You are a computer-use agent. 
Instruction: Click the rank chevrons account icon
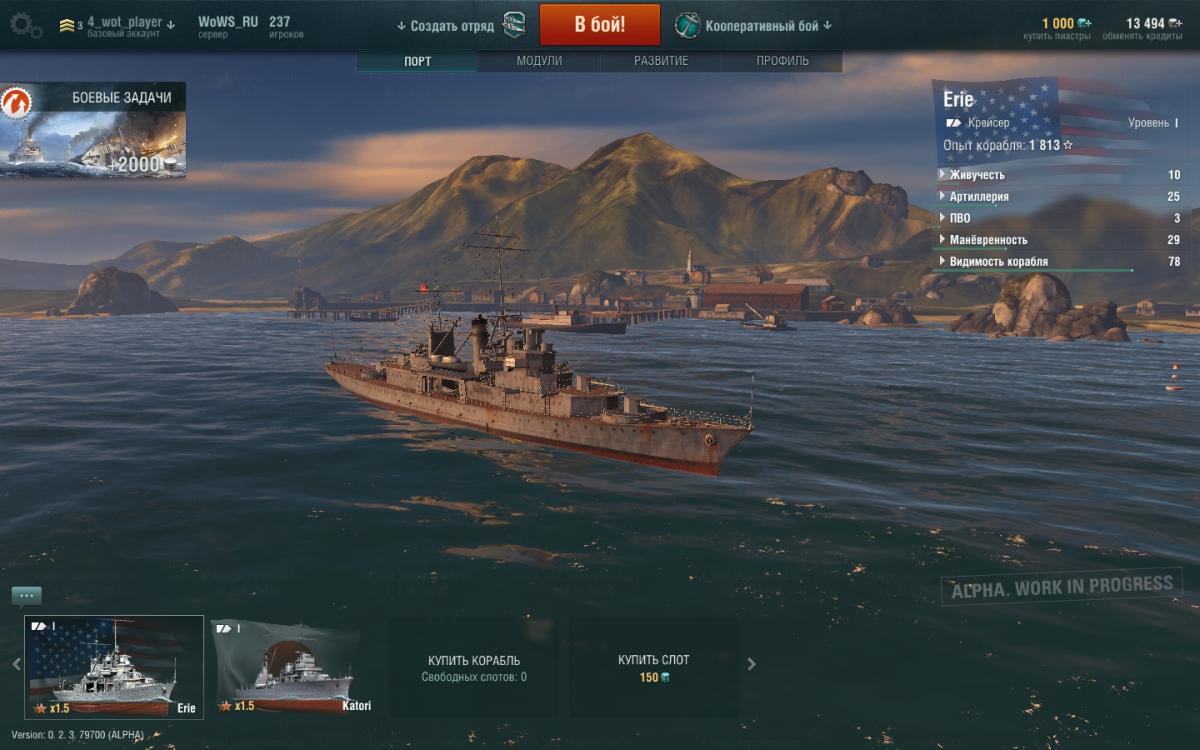[x=67, y=24]
